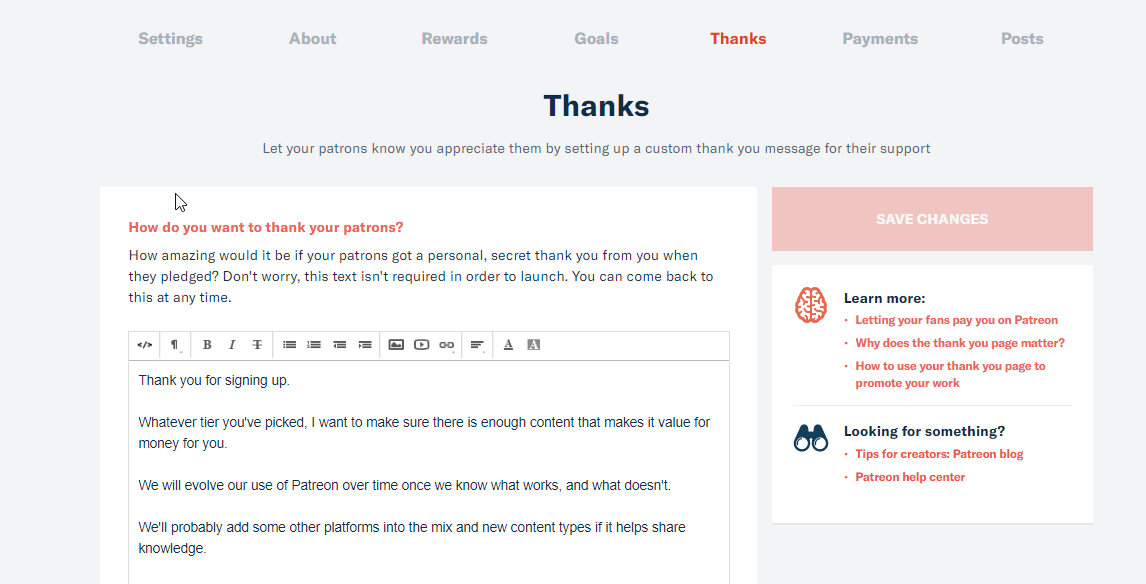Choose the text color tool
Image resolution: width=1146 pixels, height=584 pixels.
tap(508, 345)
